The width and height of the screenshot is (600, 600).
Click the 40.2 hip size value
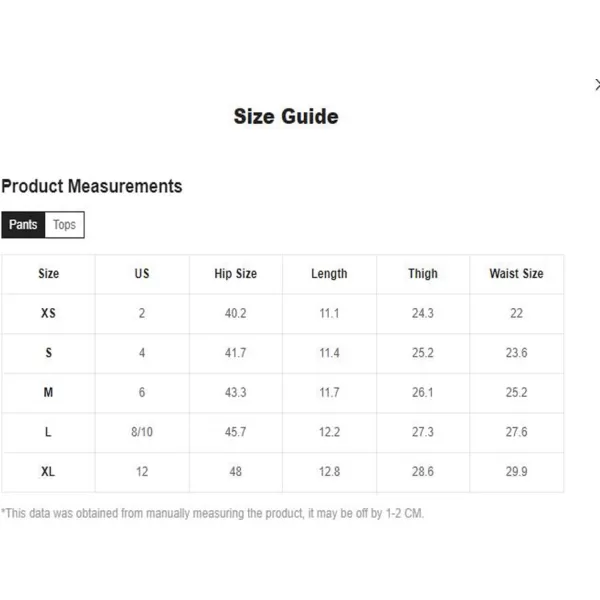(x=235, y=313)
